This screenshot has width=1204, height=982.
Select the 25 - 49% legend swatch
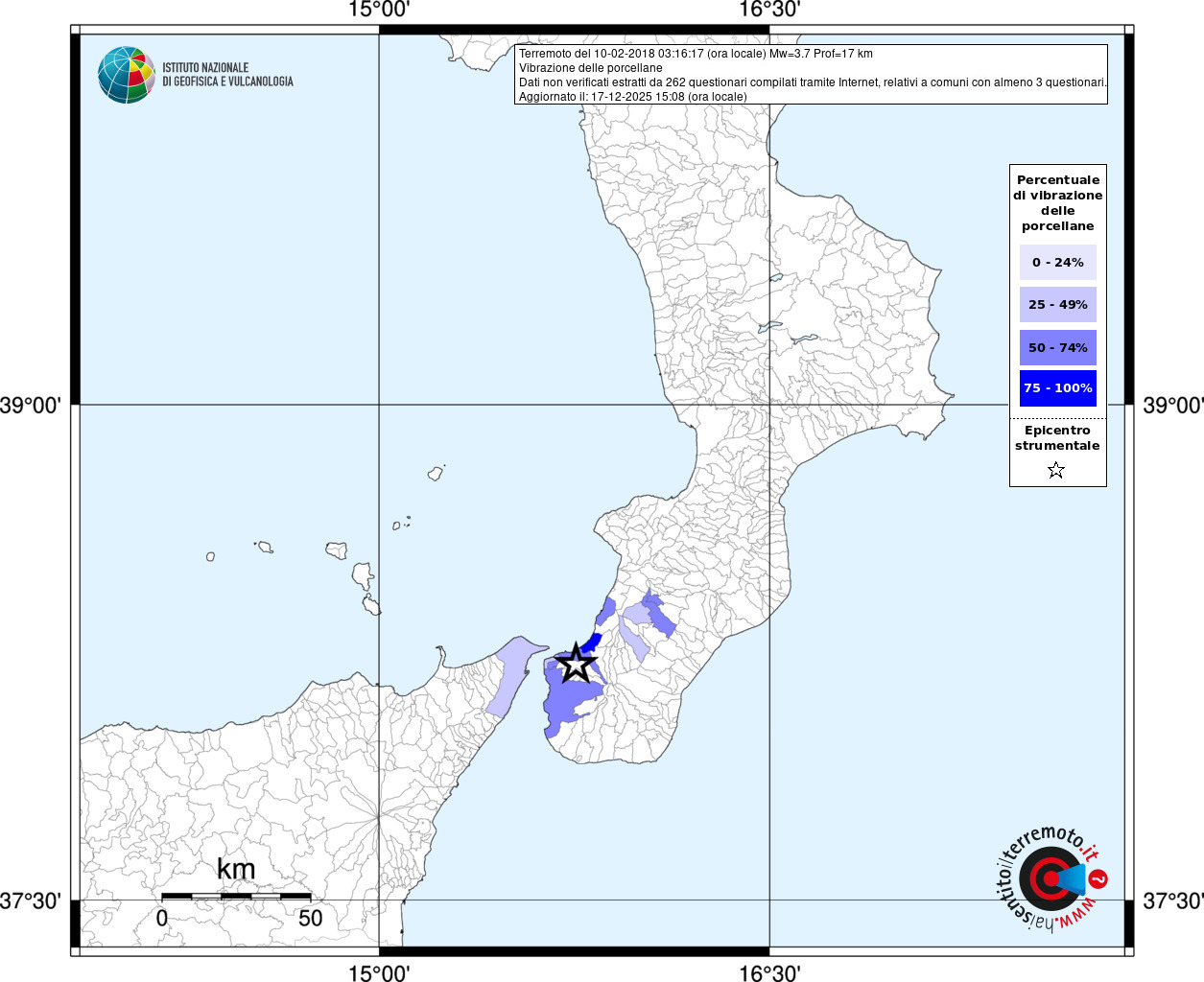point(1057,304)
